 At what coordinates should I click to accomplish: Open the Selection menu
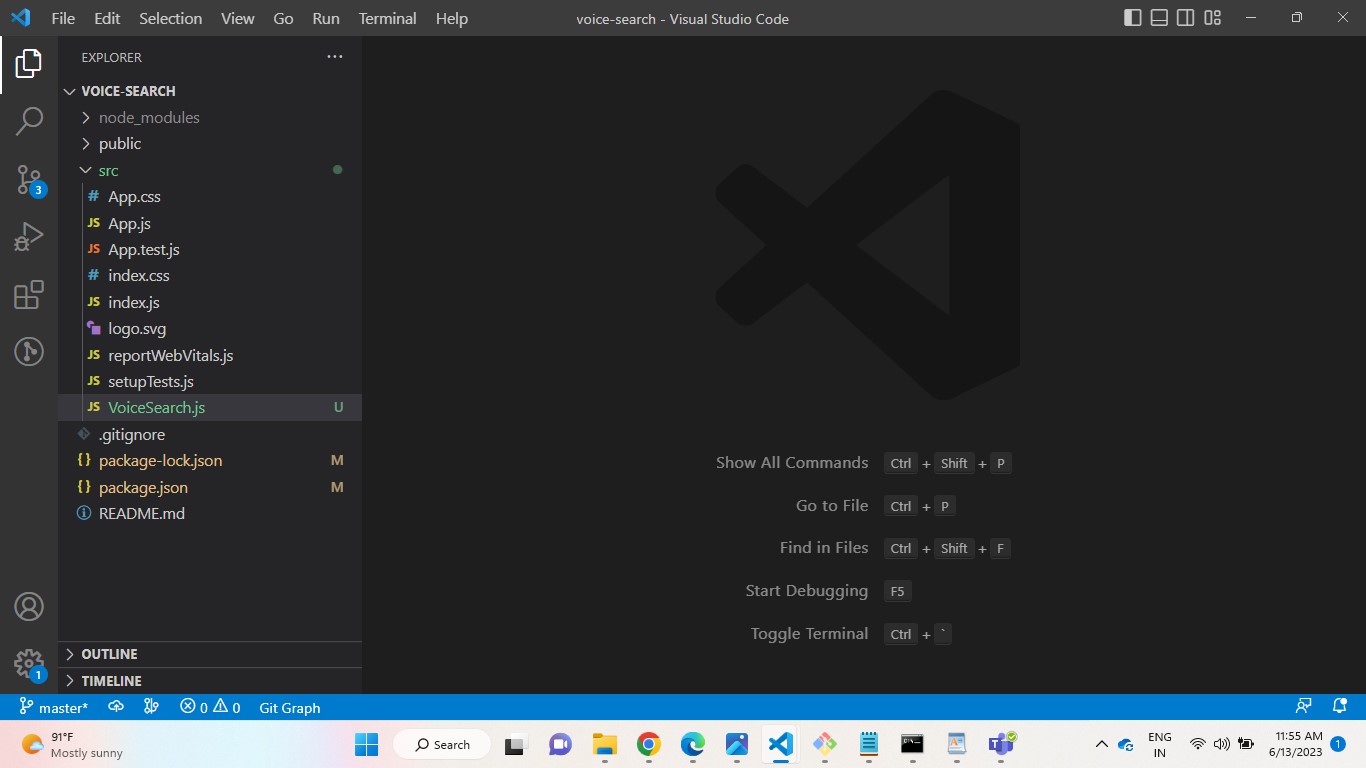(170, 18)
